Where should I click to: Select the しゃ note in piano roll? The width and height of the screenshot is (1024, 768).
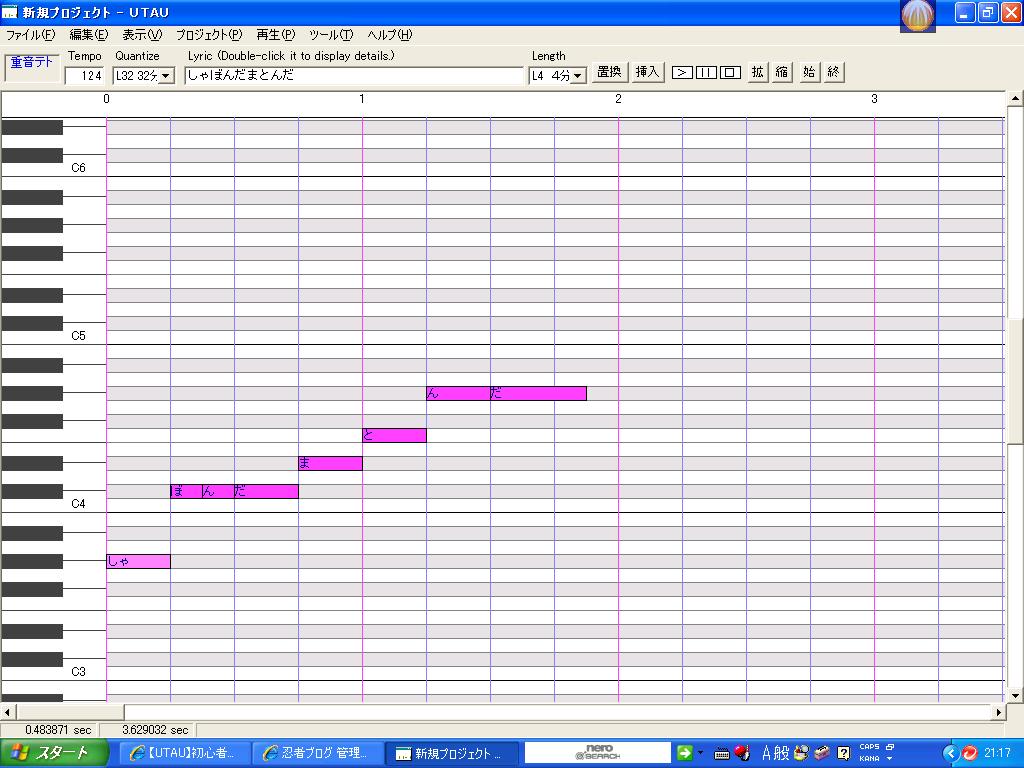click(x=138, y=561)
